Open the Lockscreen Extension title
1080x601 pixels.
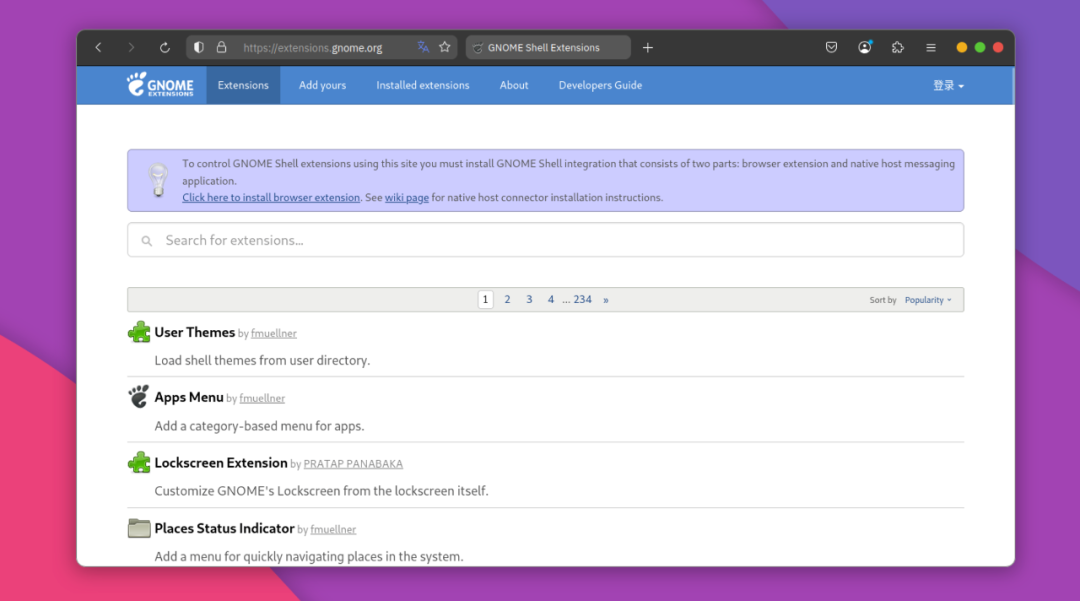[x=220, y=463]
